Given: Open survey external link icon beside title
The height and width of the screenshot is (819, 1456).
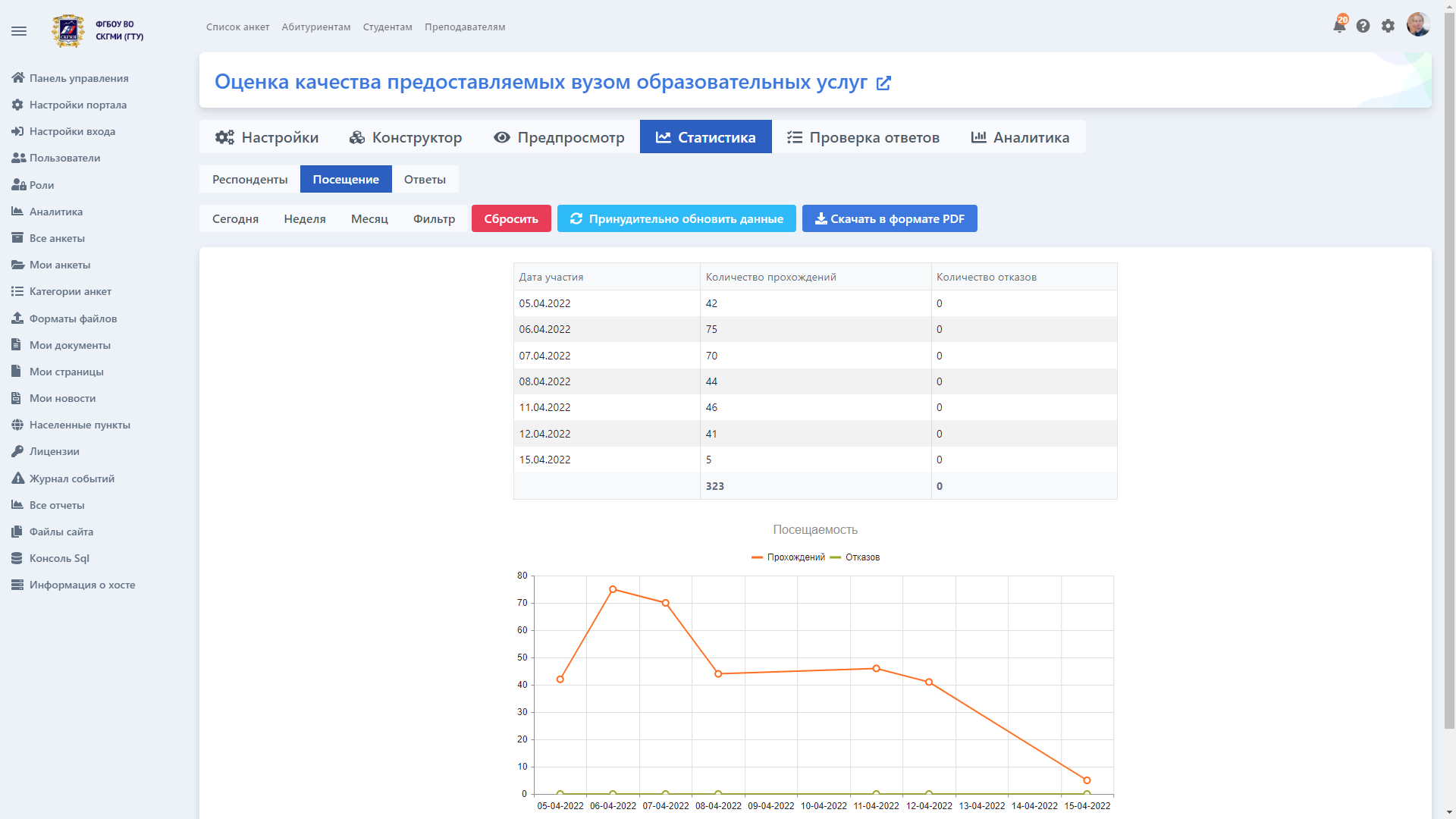Looking at the screenshot, I should (883, 83).
